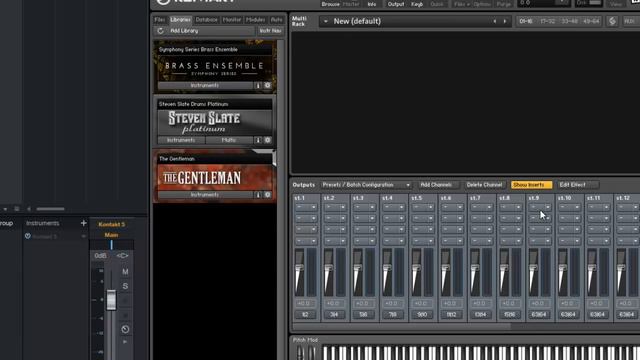
Task: Switch to the Files browser tab
Action: tap(160, 20)
